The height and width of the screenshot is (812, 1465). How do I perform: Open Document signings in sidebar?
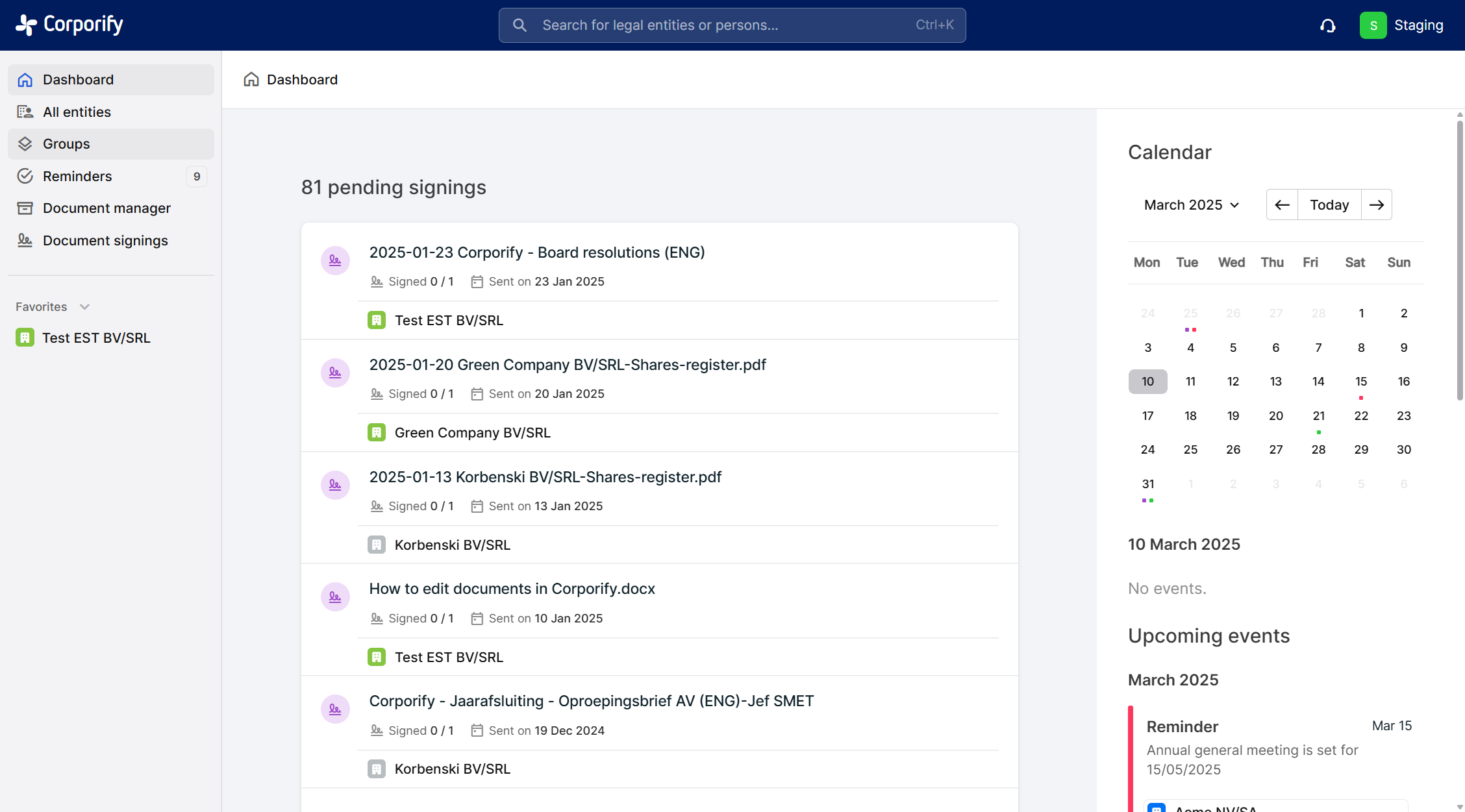tap(105, 240)
